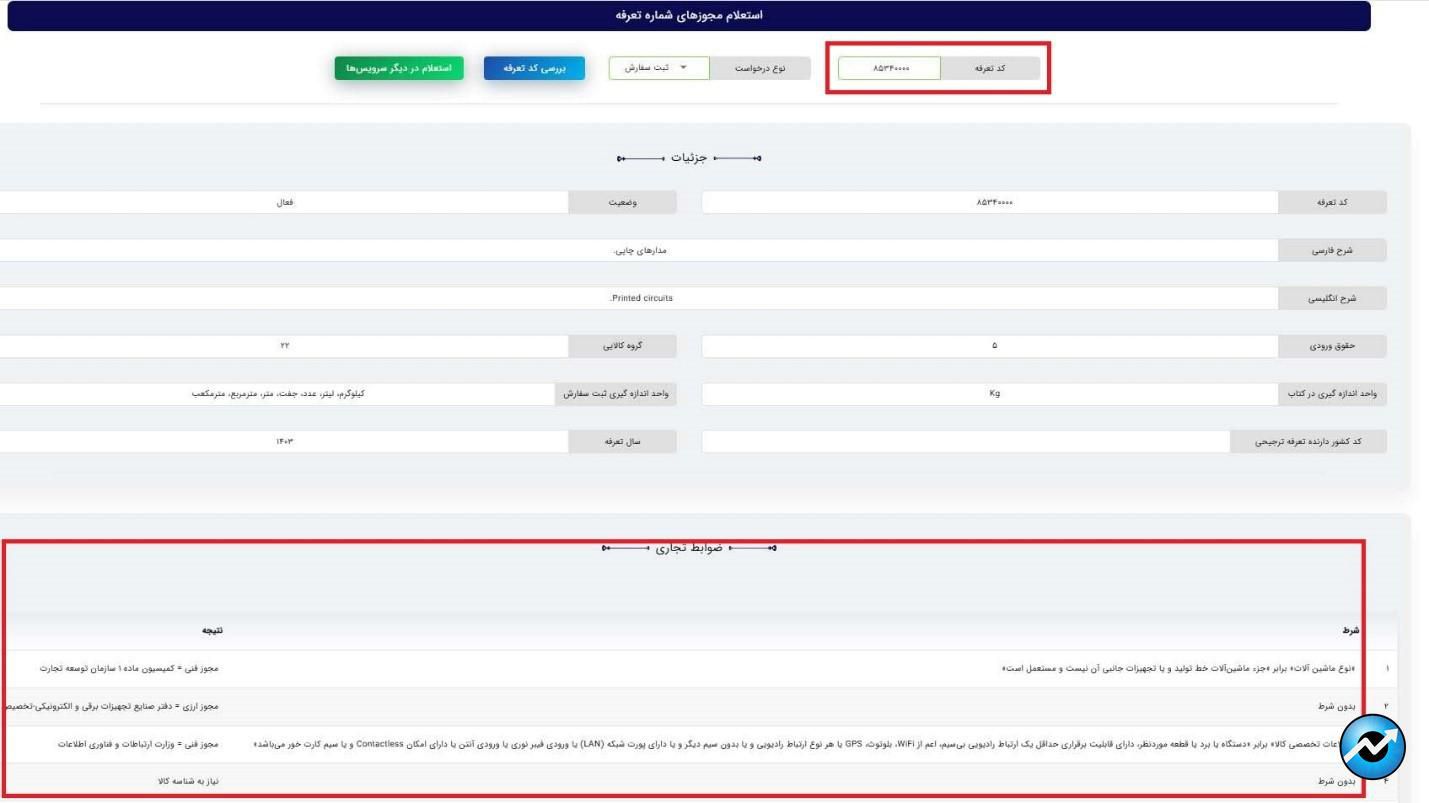1429x803 pixels.
Task: Click the 'شرح فارسی' field showing 'مدارهای چاپی'
Action: 639,250
